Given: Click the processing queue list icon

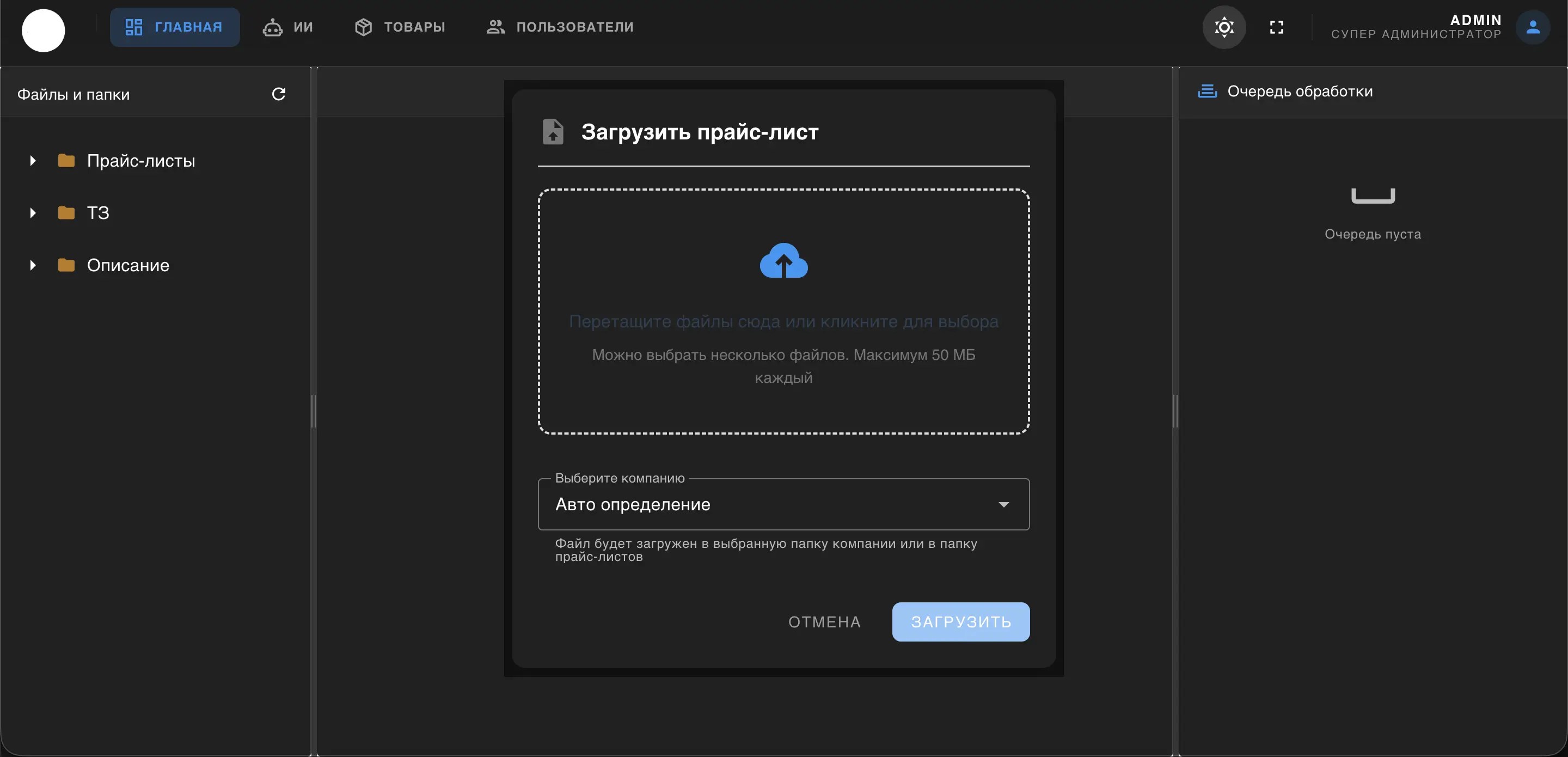Looking at the screenshot, I should 1207,91.
